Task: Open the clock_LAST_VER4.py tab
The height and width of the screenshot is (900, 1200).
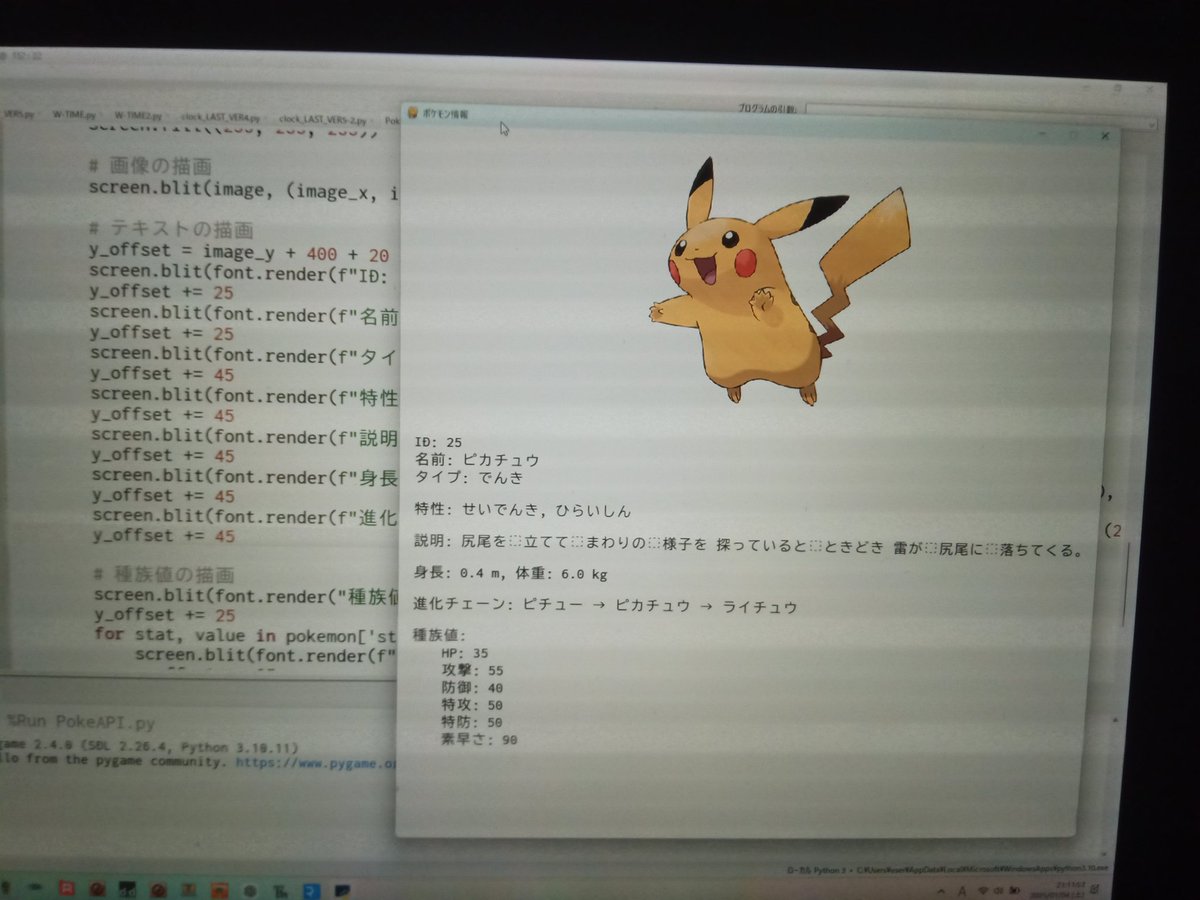Action: [220, 117]
